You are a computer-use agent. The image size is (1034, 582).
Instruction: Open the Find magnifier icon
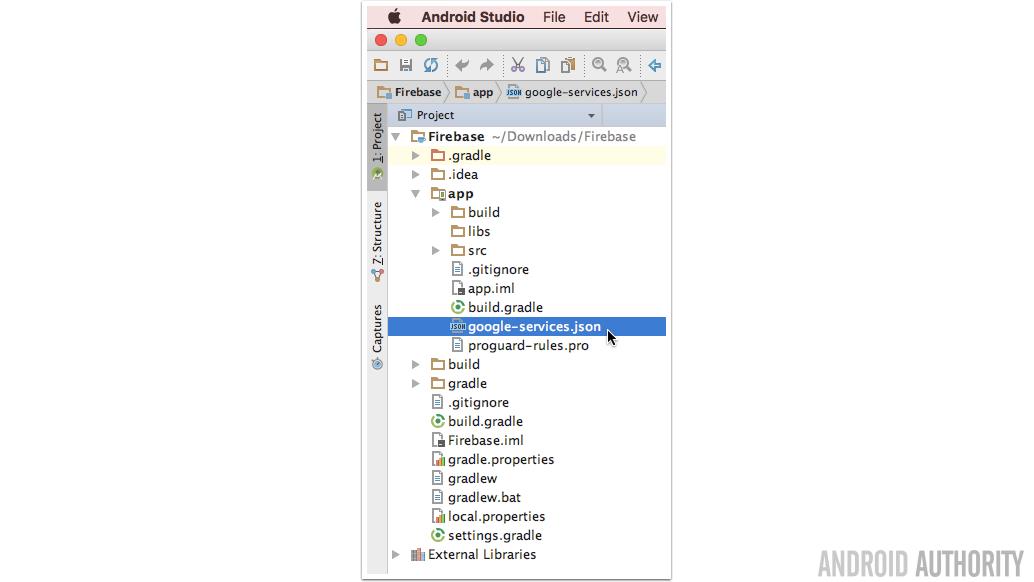(x=598, y=64)
